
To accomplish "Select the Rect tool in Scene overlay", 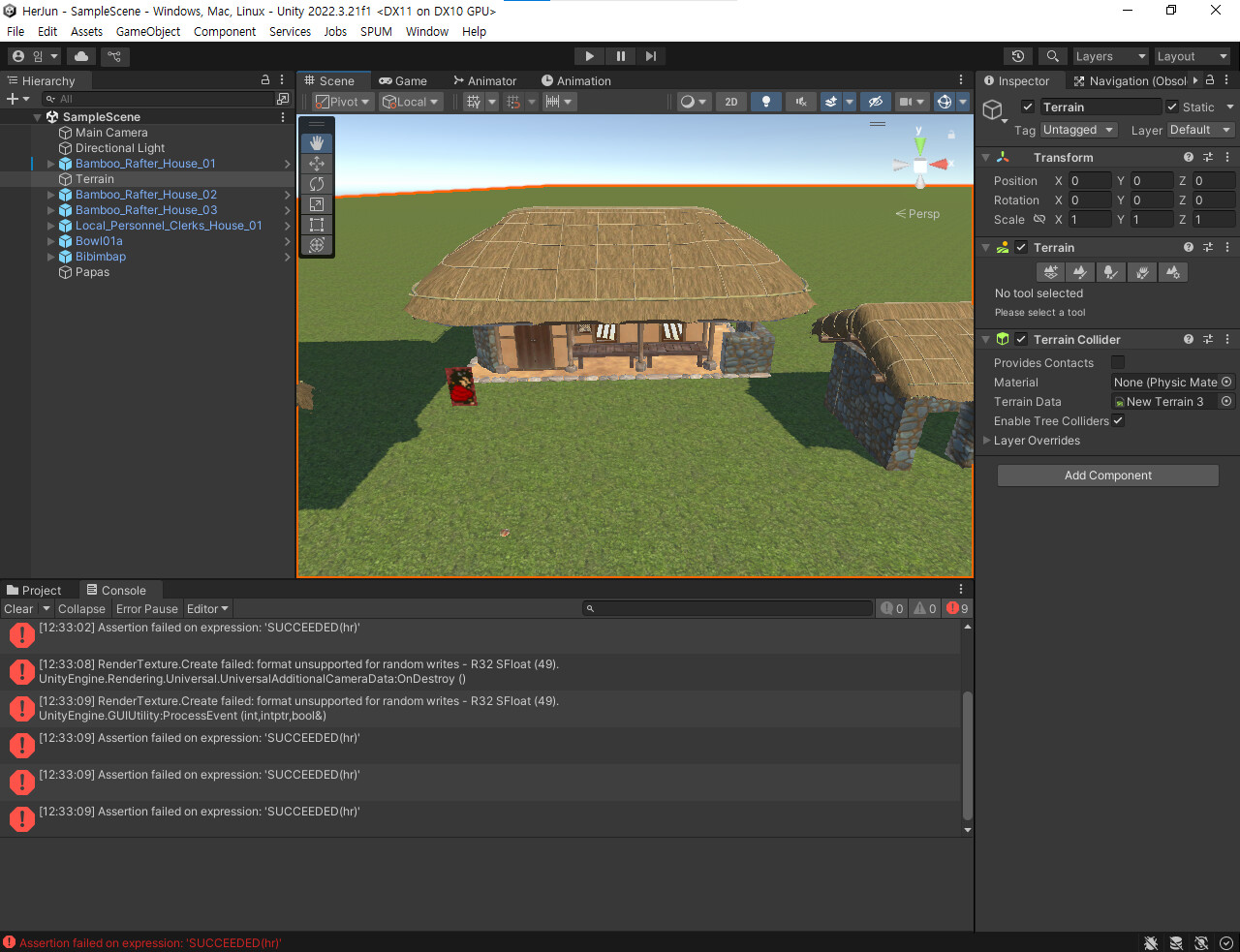I will coord(317,225).
